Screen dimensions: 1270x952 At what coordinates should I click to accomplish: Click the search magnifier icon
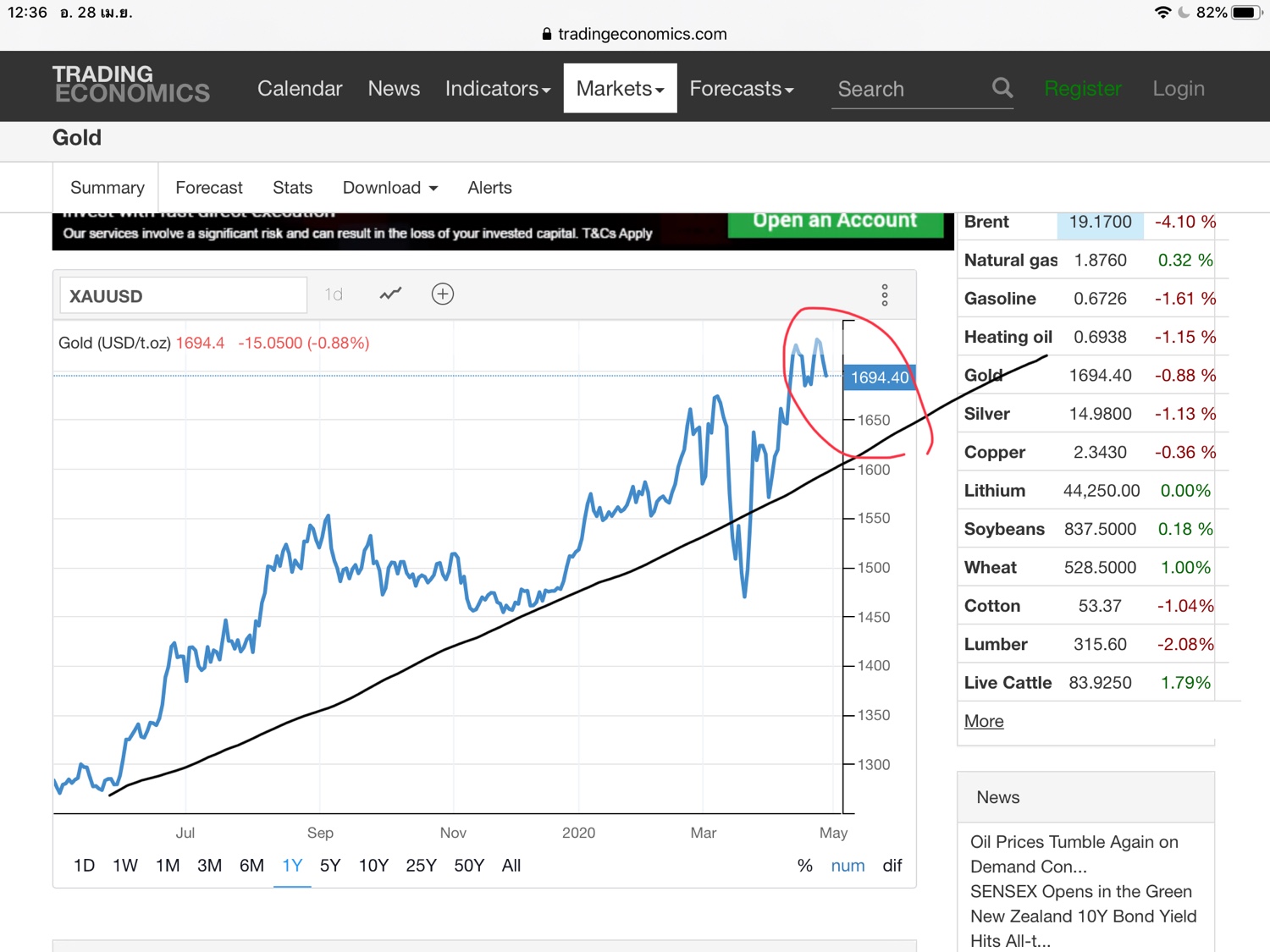tap(1002, 88)
